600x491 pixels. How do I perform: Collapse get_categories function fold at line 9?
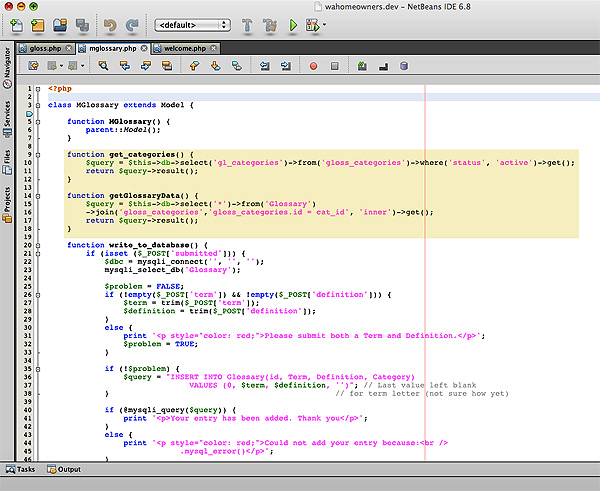38,155
